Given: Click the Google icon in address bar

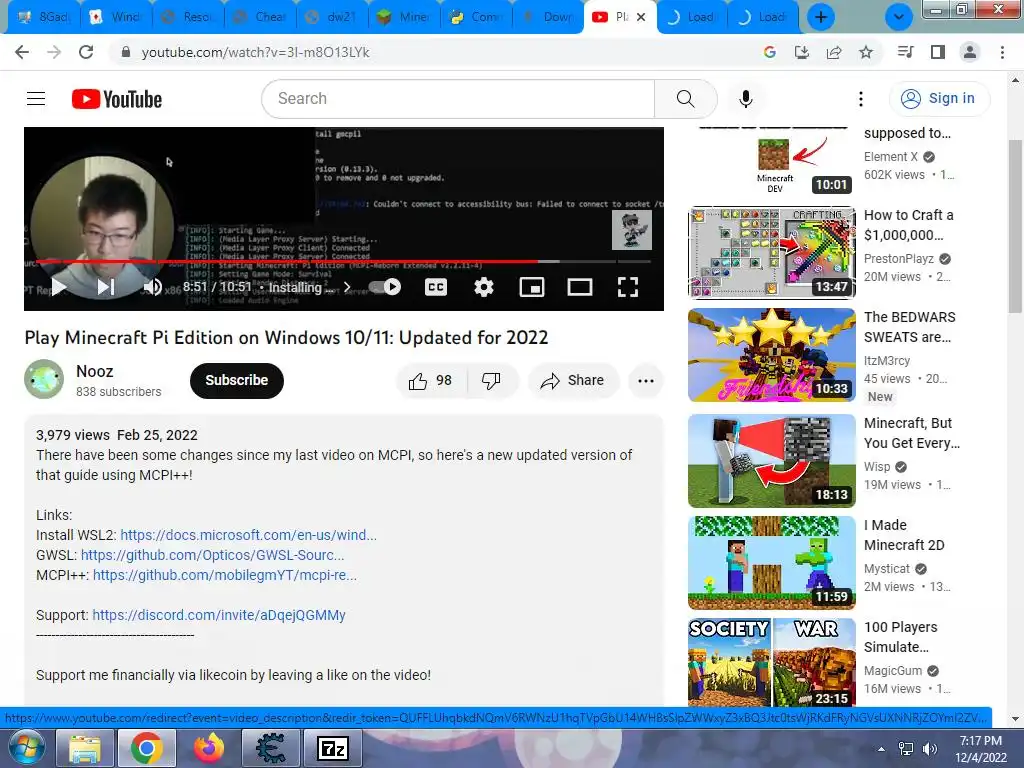Looking at the screenshot, I should pos(769,52).
